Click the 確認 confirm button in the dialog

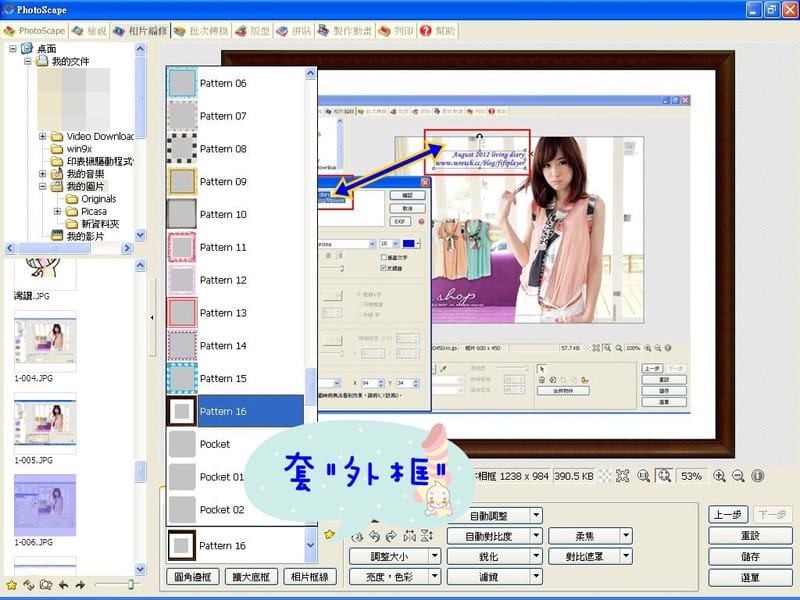coord(407,195)
